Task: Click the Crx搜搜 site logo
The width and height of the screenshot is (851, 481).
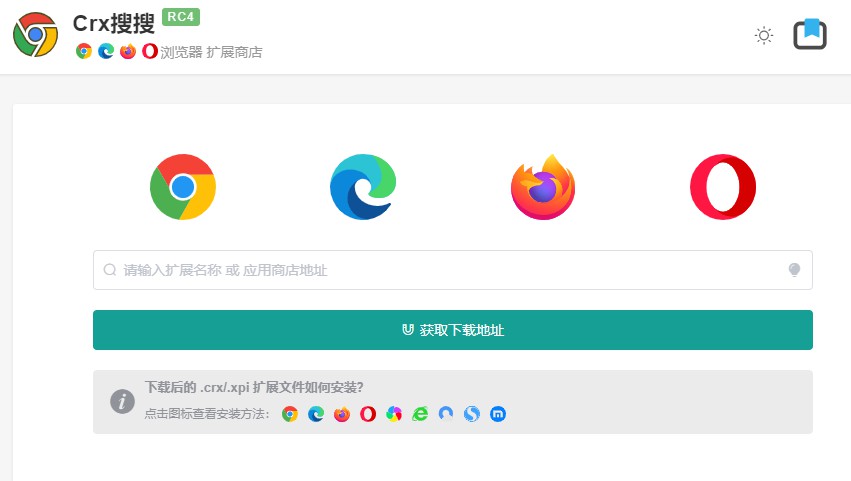Action: click(36, 35)
